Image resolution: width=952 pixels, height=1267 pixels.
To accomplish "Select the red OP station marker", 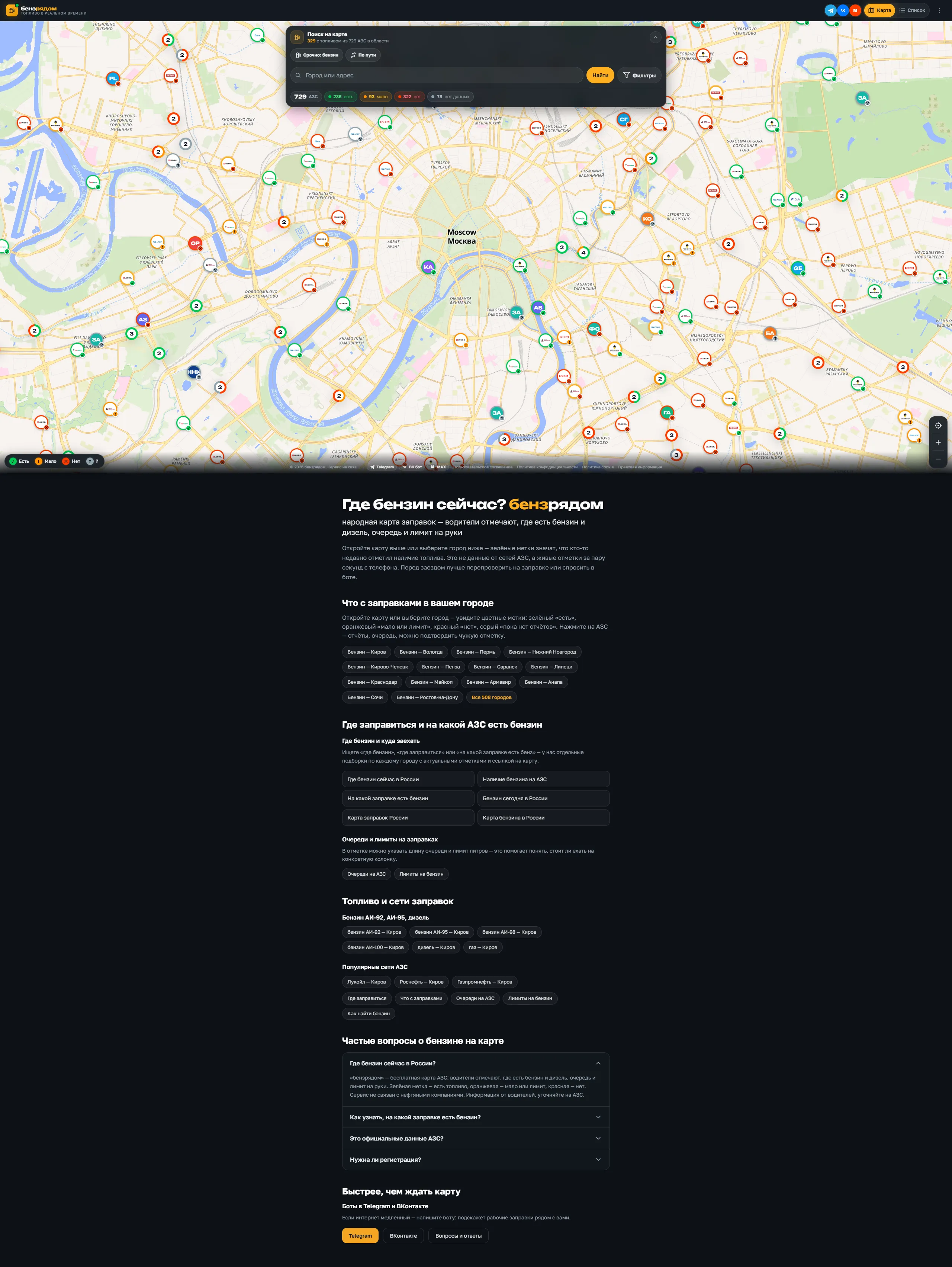I will (x=195, y=243).
